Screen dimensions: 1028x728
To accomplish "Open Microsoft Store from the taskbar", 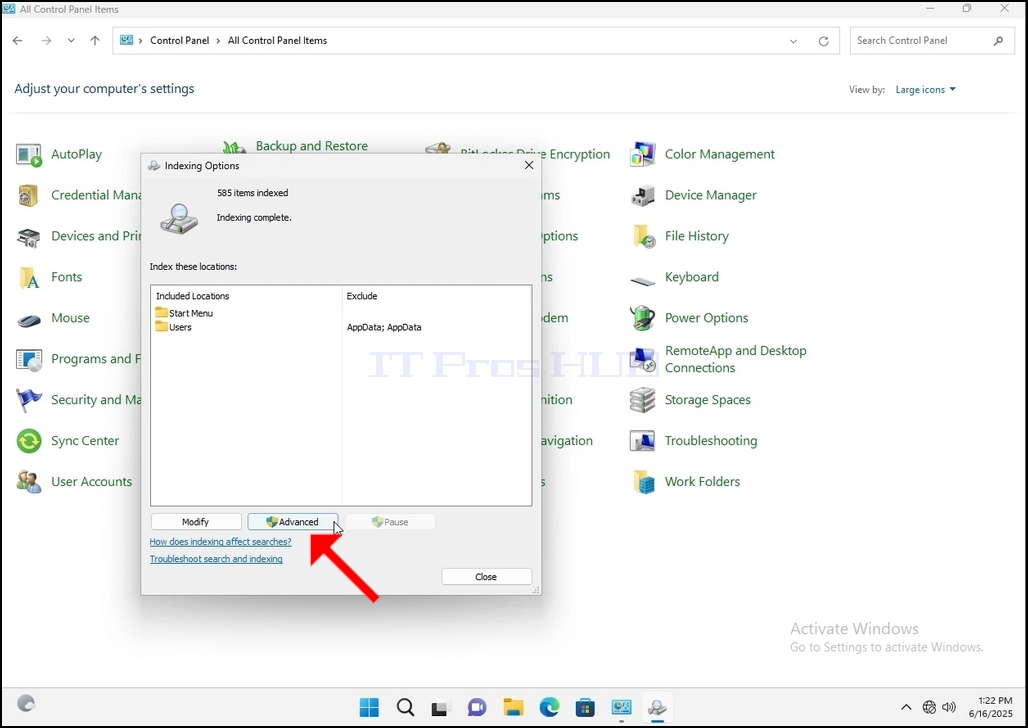I will (x=585, y=708).
